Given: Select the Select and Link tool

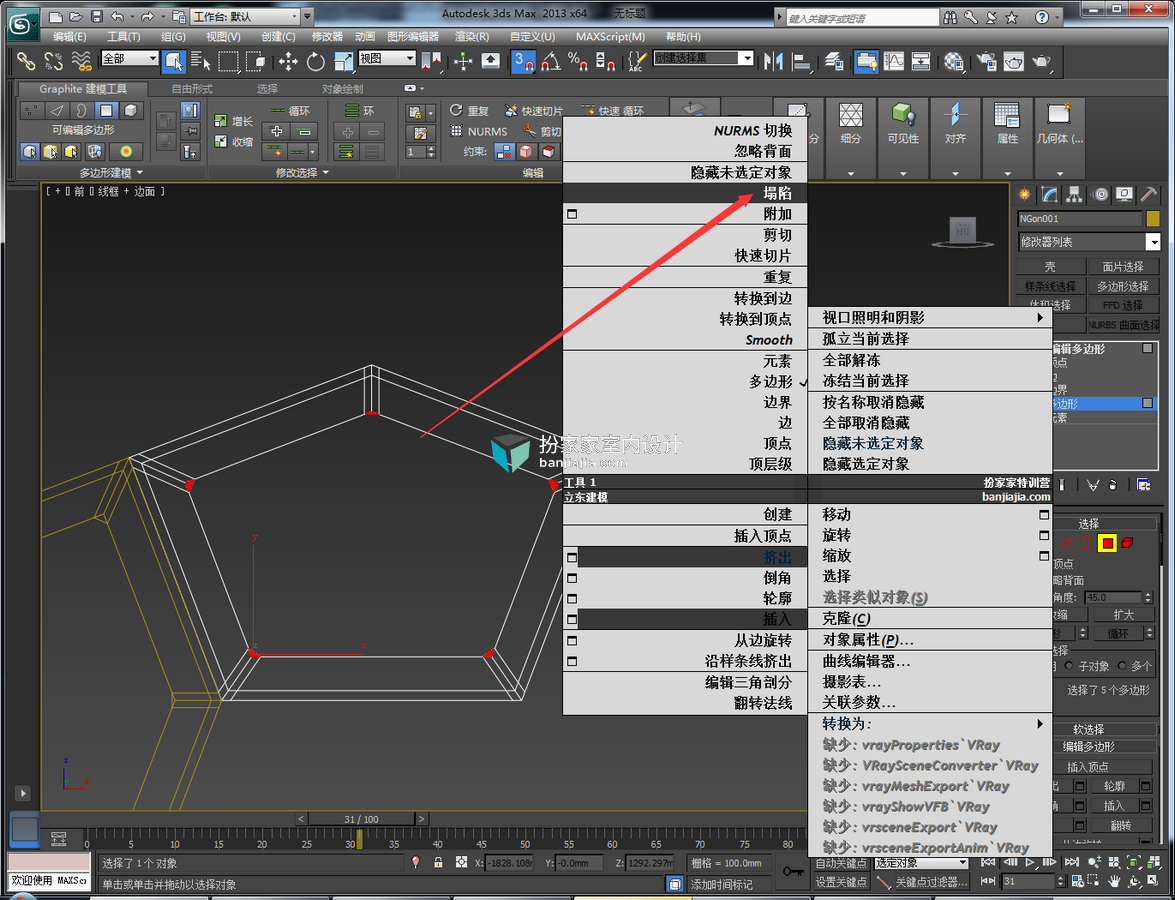Looking at the screenshot, I should click(x=26, y=61).
